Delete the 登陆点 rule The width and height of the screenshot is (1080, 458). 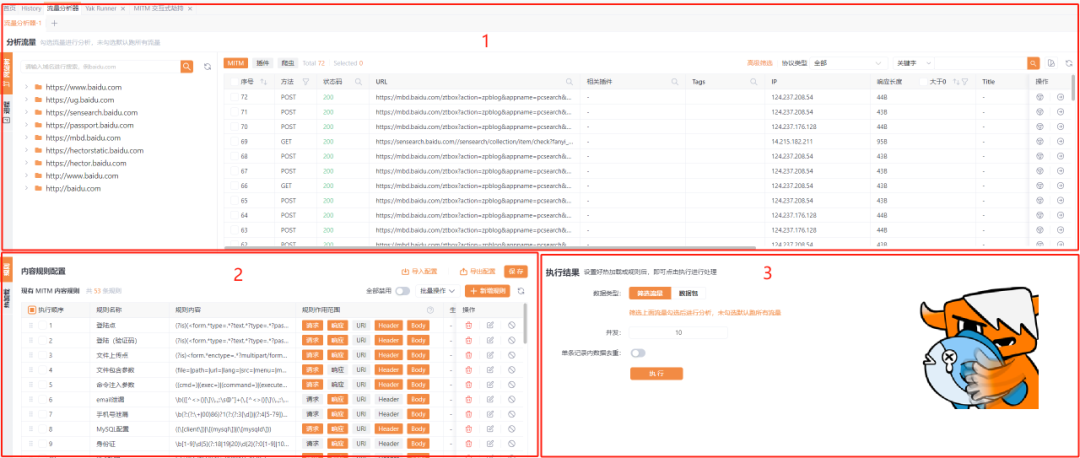(x=468, y=325)
